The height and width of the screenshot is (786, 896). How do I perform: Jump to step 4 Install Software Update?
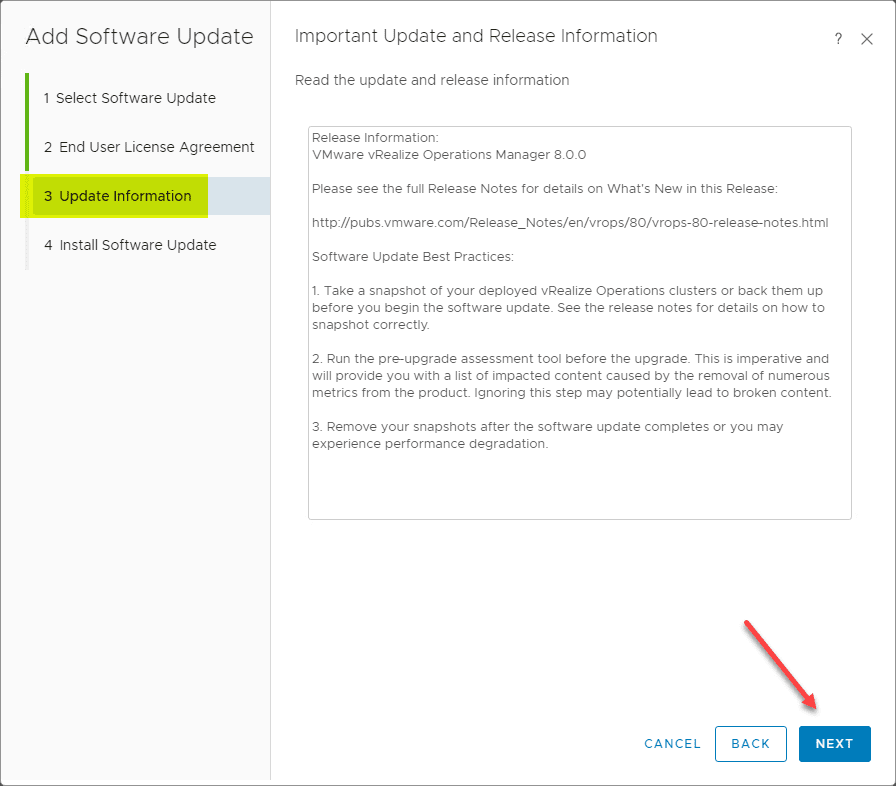tap(130, 245)
